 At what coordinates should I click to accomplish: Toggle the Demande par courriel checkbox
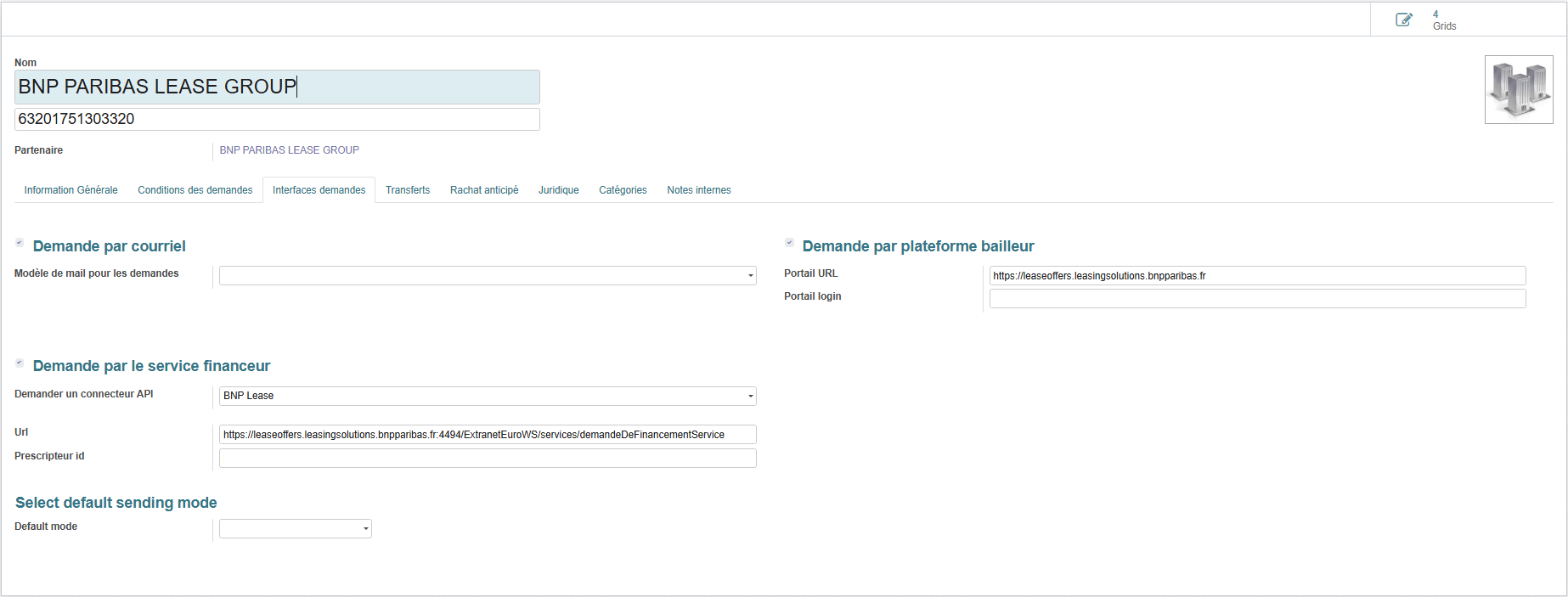click(x=20, y=243)
